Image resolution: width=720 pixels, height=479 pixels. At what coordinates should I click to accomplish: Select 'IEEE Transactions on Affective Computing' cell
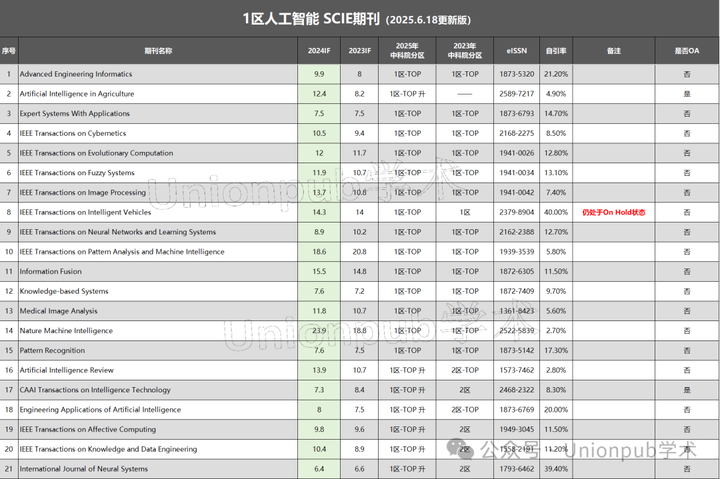coord(158,429)
